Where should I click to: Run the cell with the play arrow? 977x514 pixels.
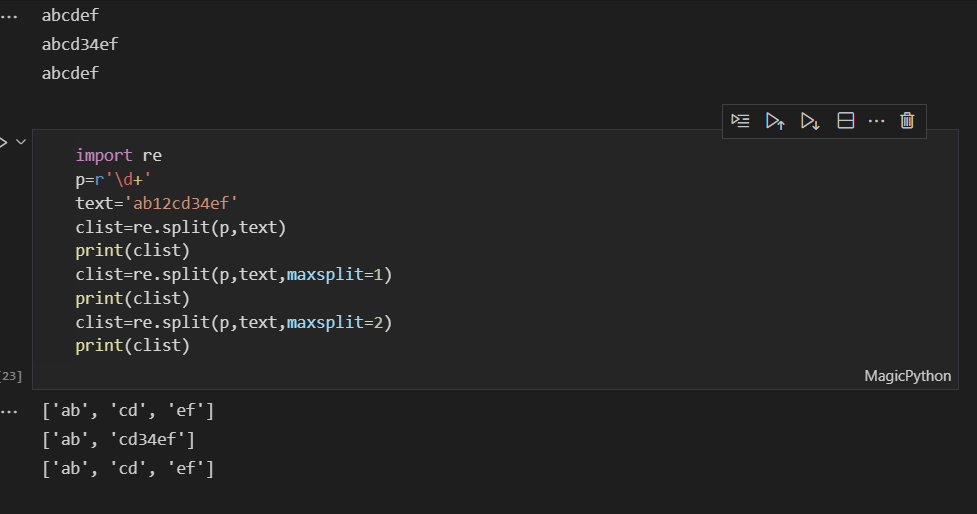coord(3,143)
